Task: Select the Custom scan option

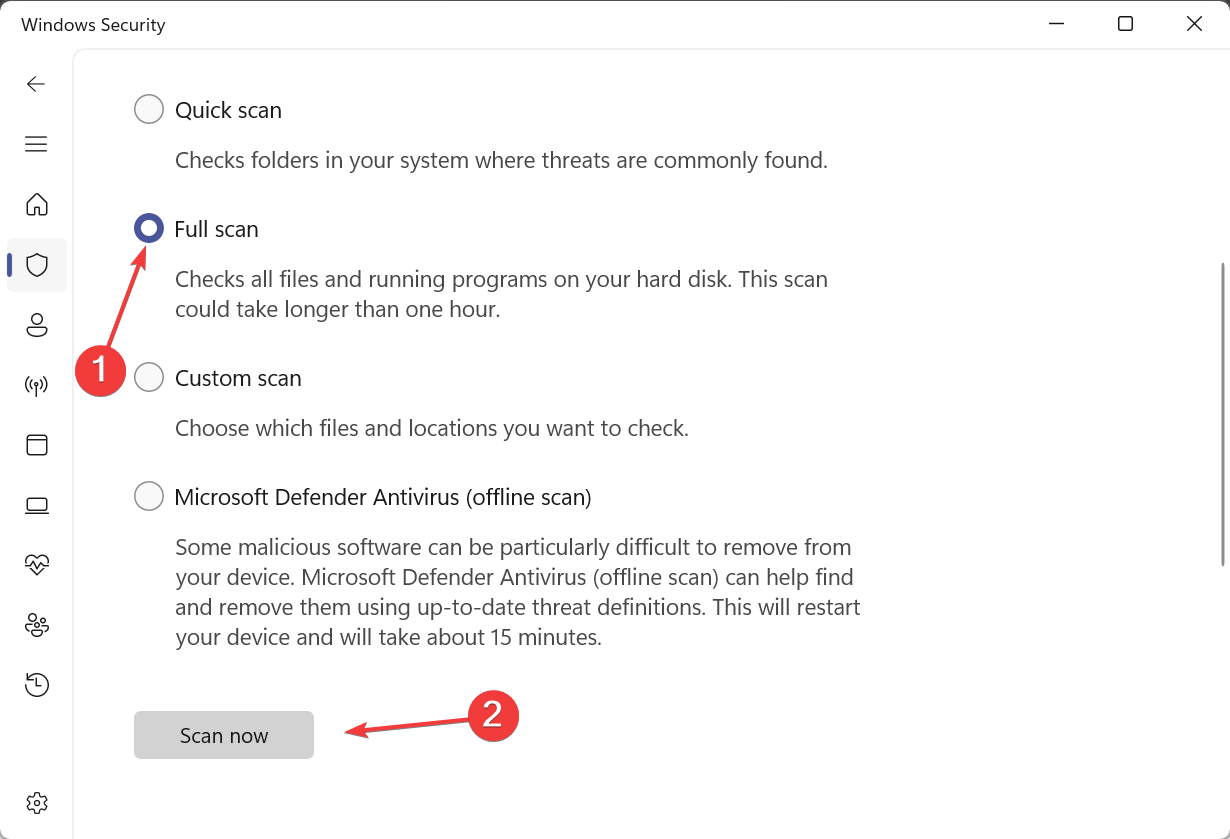Action: pos(148,377)
